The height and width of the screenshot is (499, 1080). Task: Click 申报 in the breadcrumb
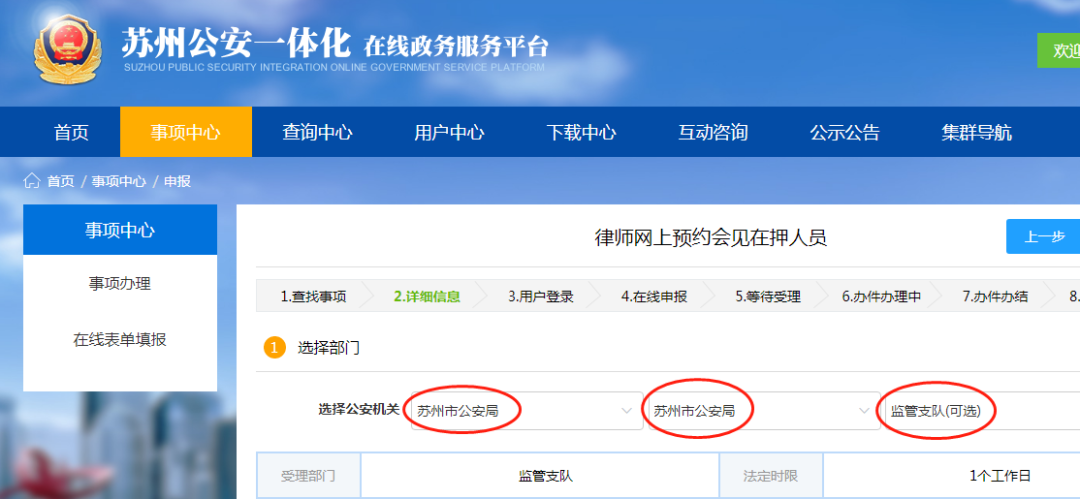click(178, 181)
